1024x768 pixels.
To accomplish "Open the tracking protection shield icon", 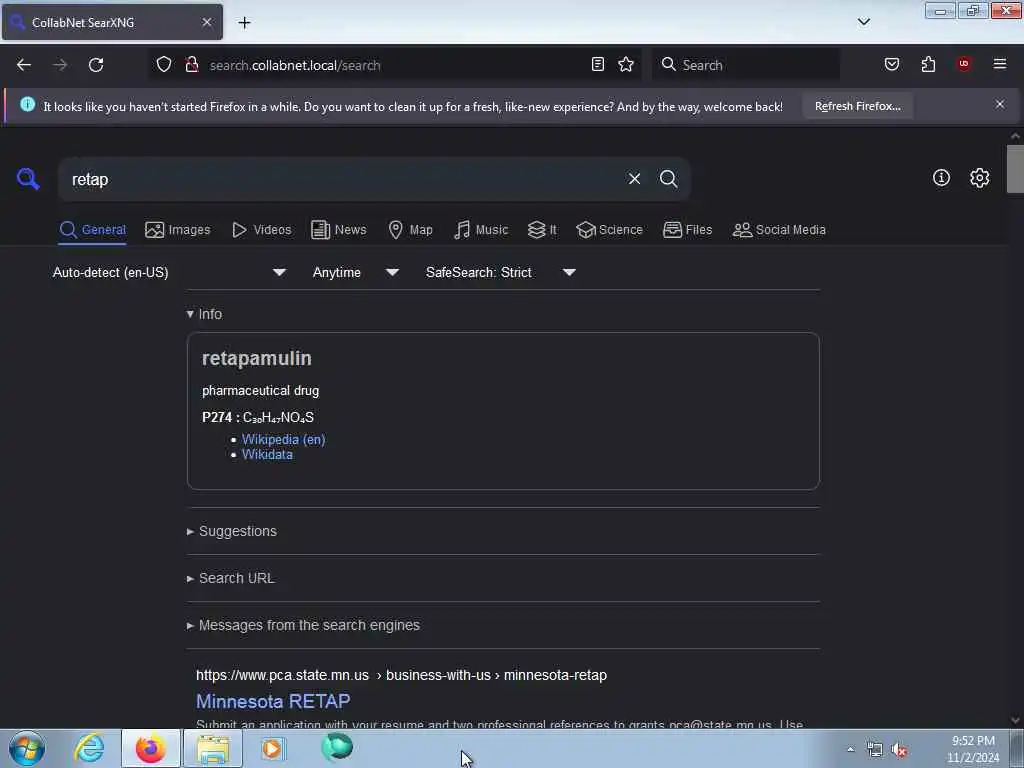I will coord(164,65).
